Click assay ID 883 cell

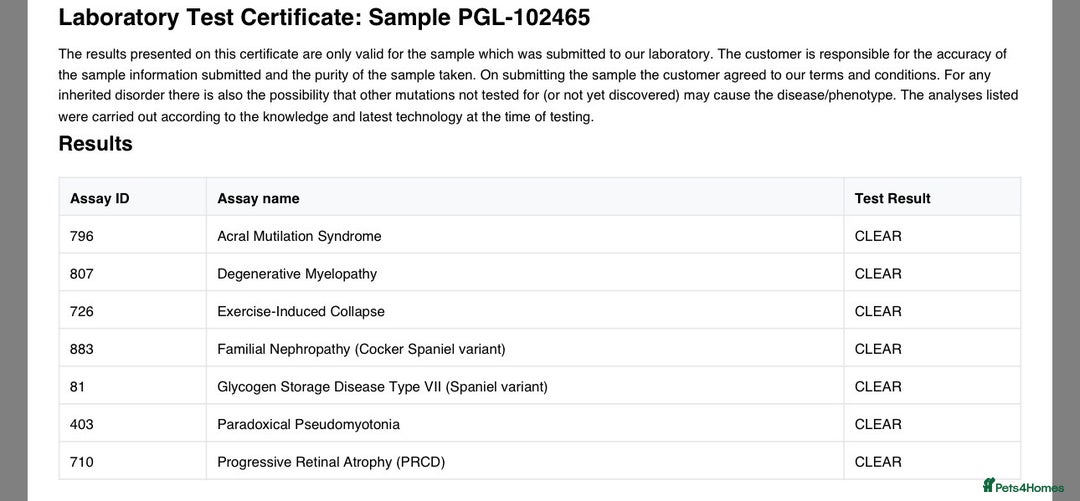[82, 349]
